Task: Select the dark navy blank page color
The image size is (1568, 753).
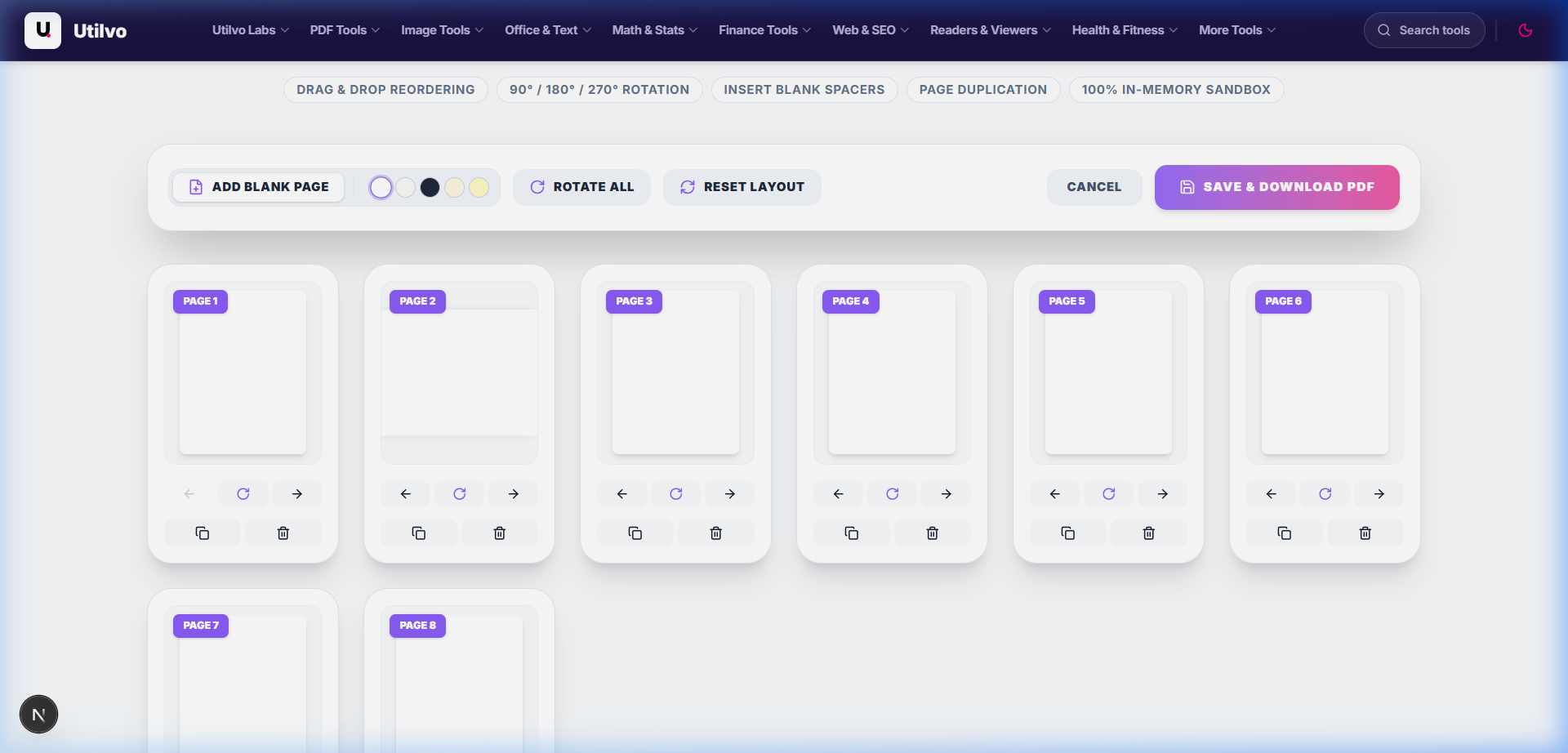Action: pyautogui.click(x=430, y=188)
